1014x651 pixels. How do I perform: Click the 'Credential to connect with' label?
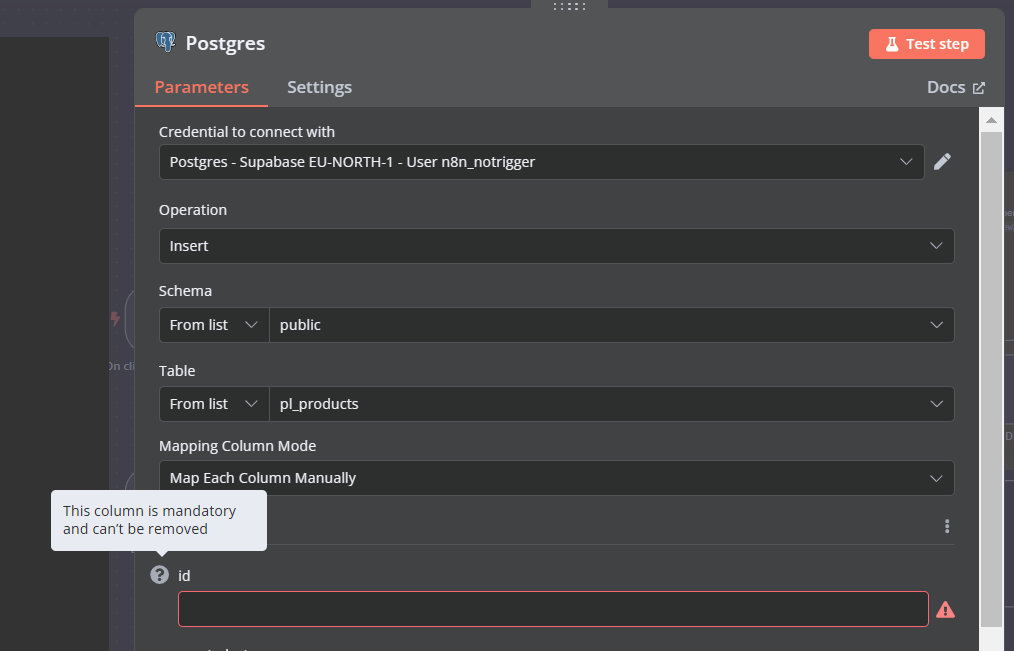(x=246, y=132)
